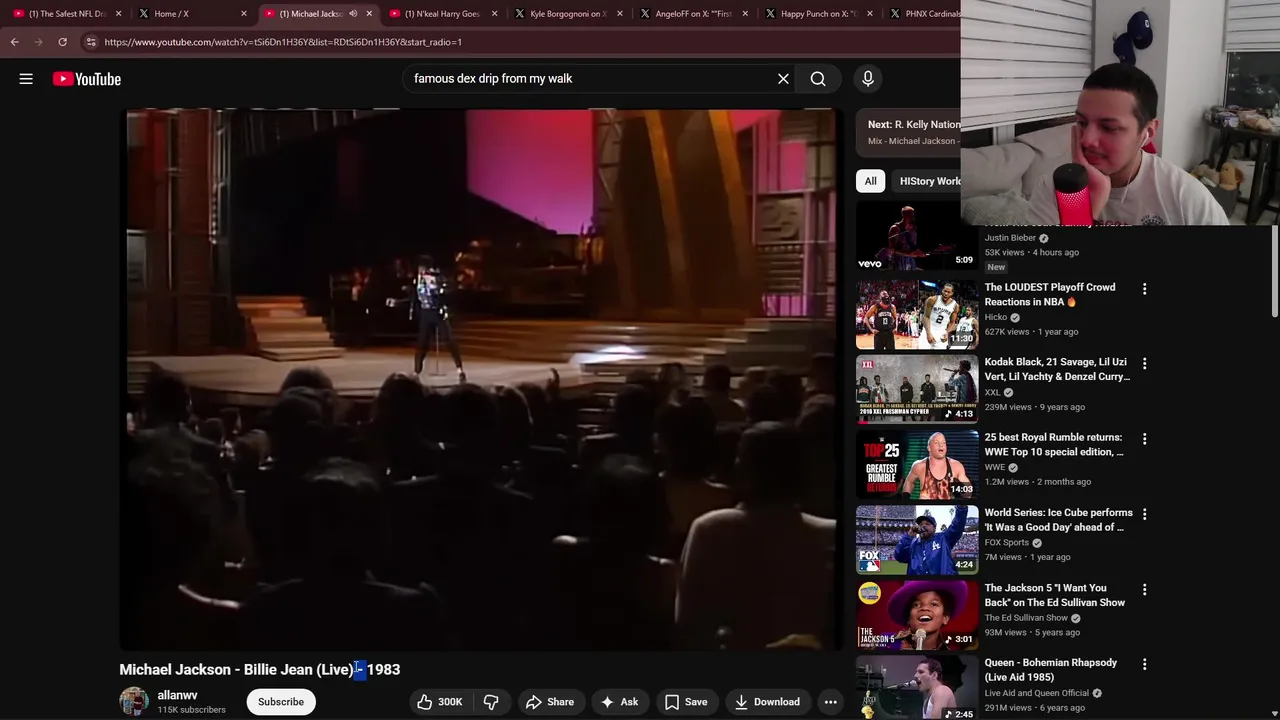Reload the page with the refresh icon
Image resolution: width=1280 pixels, height=720 pixels.
pyautogui.click(x=62, y=42)
